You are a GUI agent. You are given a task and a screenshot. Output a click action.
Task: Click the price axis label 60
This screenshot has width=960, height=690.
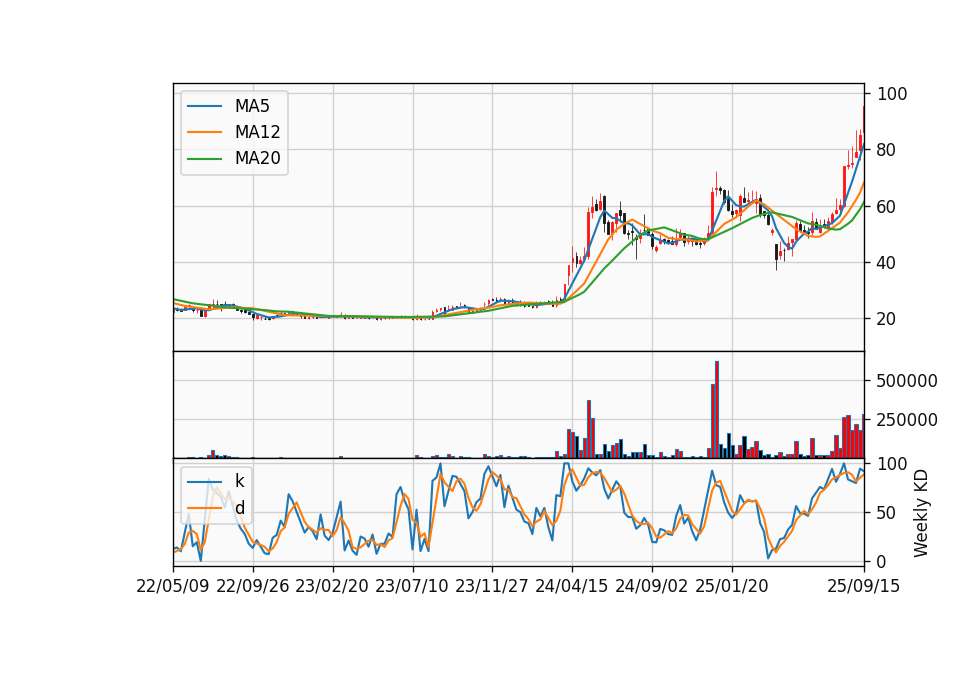coord(887,206)
